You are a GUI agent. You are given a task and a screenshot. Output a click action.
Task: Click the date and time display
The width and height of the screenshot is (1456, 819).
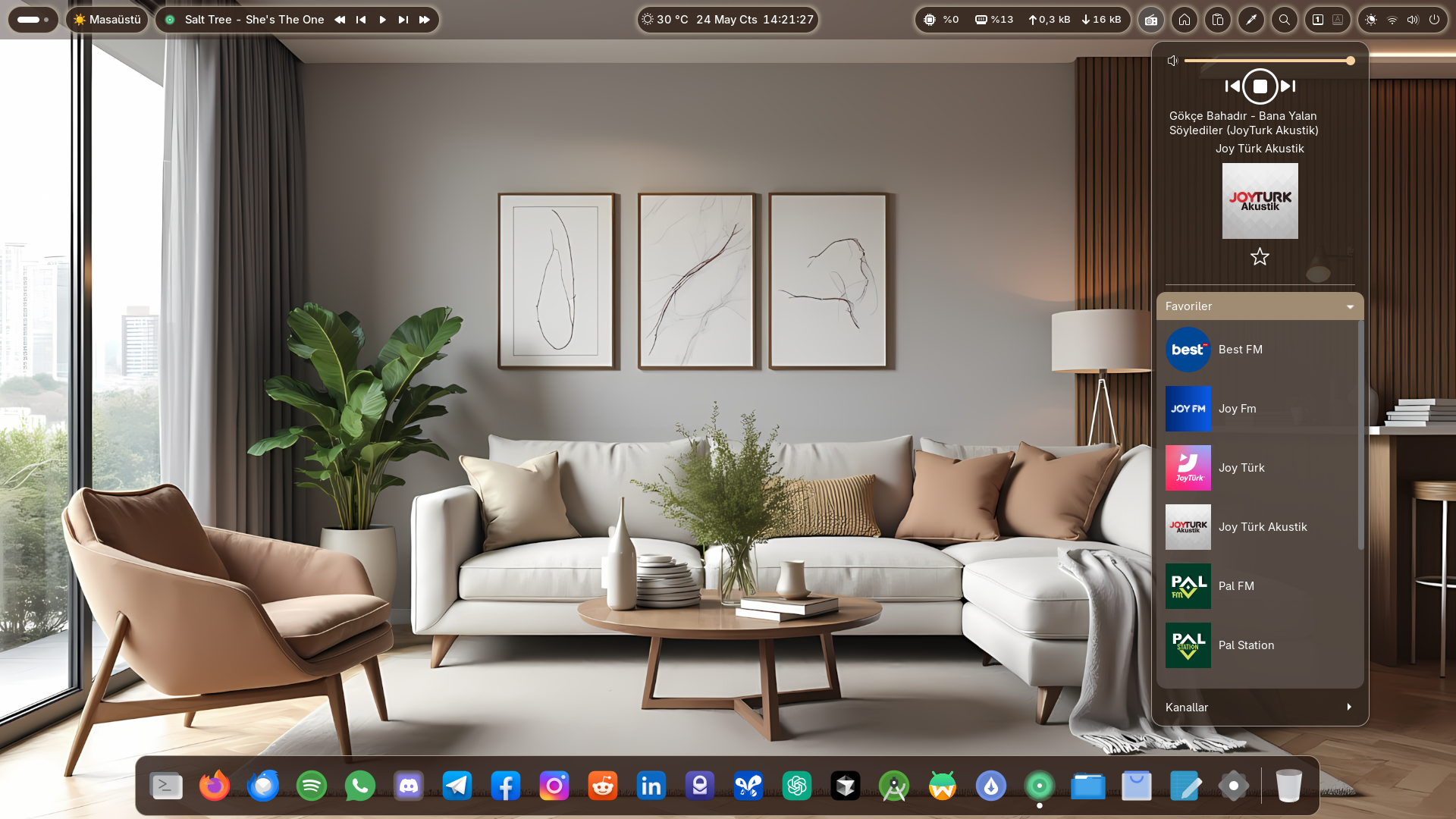pyautogui.click(x=754, y=20)
